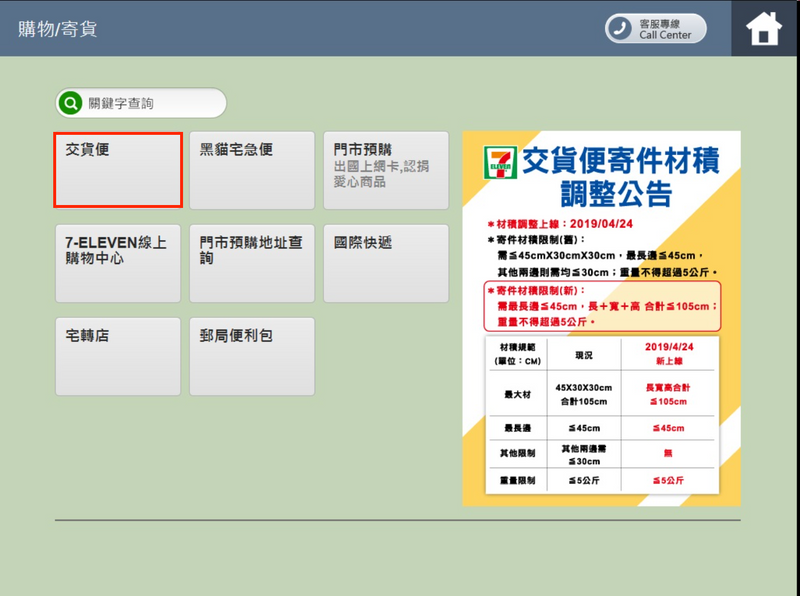The width and height of the screenshot is (800, 596).
Task: Tap the phone icon in Call Center button
Action: (x=619, y=29)
